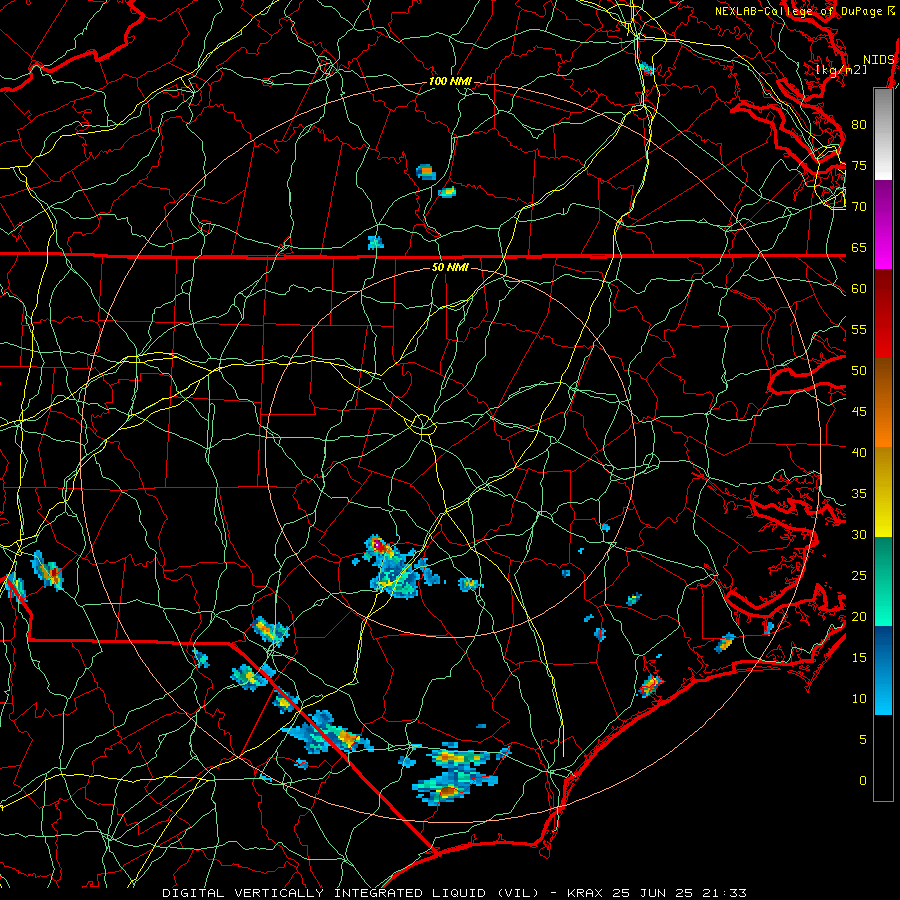Viewport: 900px width, 900px height.
Task: Click the 15 value on the scale
Action: (859, 658)
